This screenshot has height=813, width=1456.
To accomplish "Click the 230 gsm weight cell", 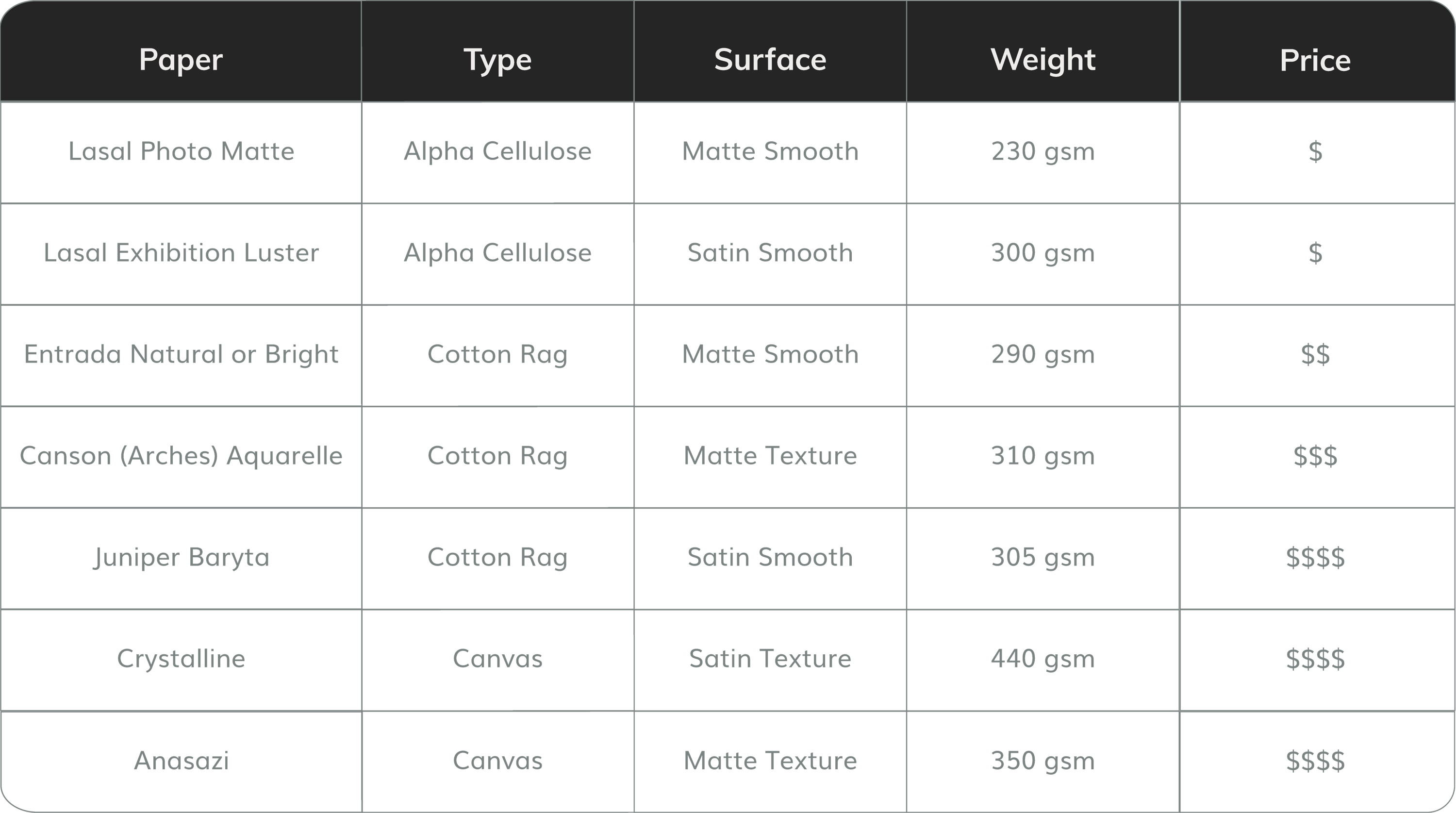I will point(1043,151).
